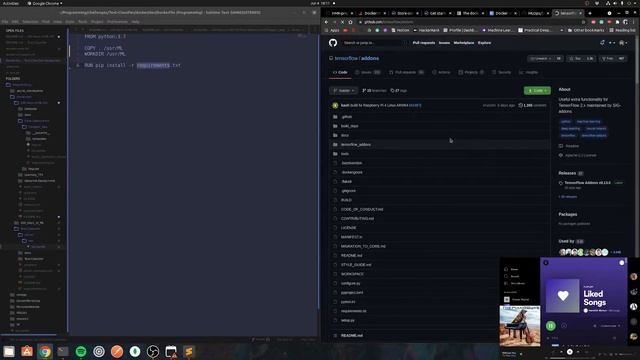Star the tensorflow addons repository
The height and width of the screenshot is (360, 640).
tap(581, 59)
